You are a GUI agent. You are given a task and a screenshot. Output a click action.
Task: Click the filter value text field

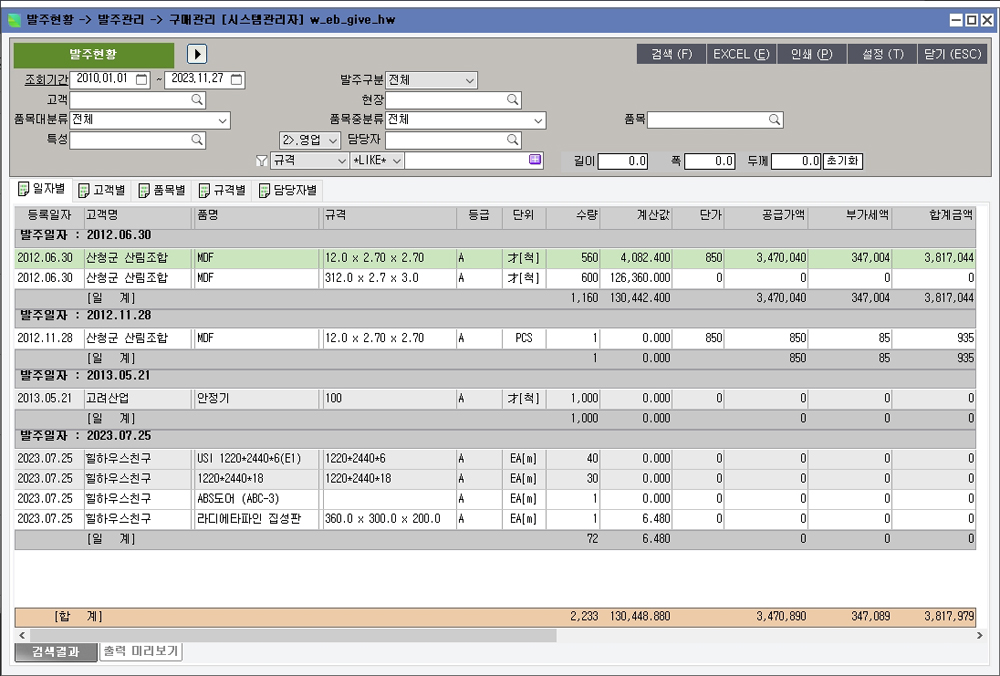click(473, 161)
